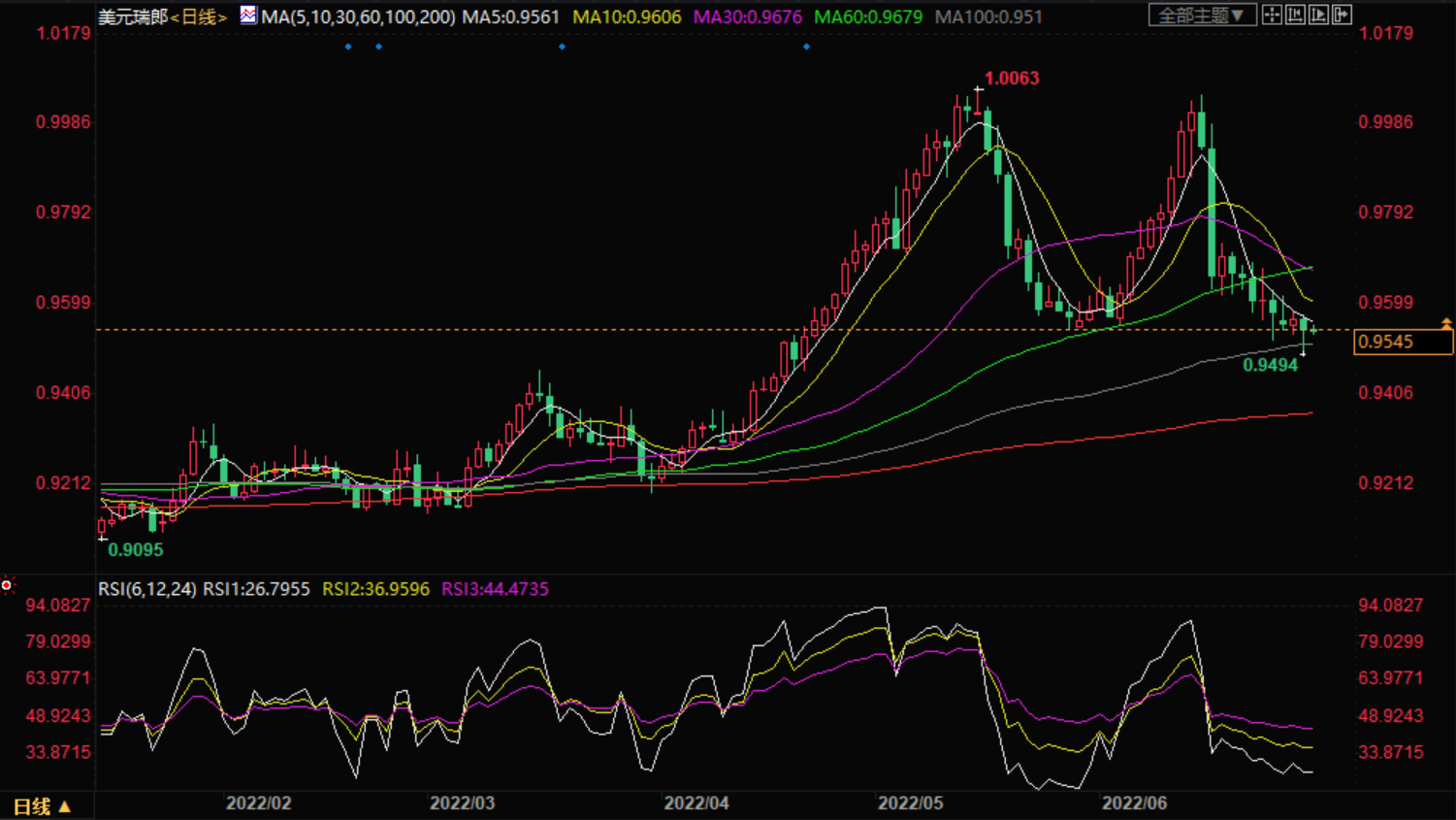
Task: Click the 2022/05 date on time axis
Action: 910,804
